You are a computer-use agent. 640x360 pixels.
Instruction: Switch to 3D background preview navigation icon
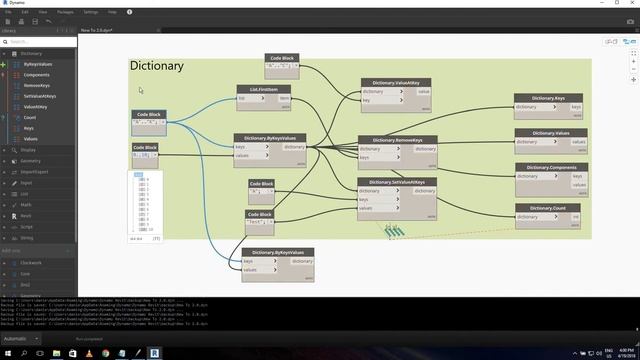pyautogui.click(x=611, y=42)
